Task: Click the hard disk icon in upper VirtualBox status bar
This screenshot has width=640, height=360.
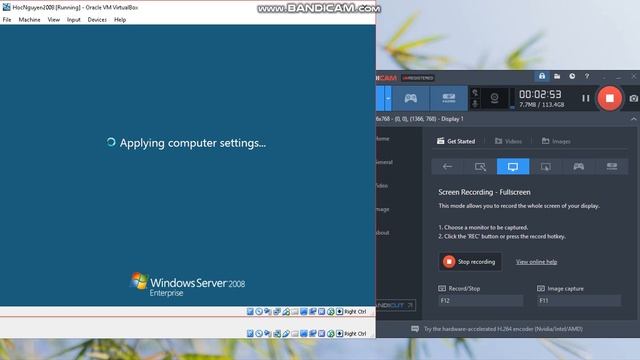Action: (x=250, y=311)
